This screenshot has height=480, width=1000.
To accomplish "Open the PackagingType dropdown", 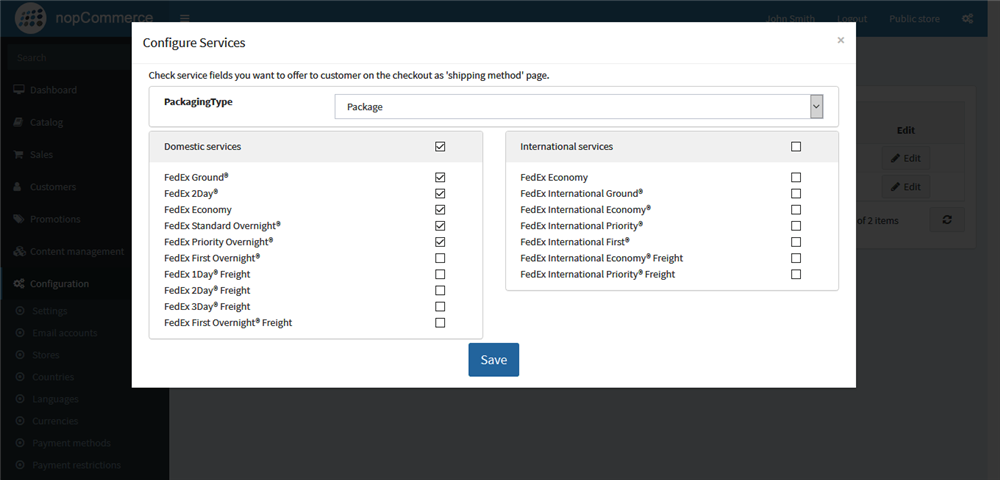I will 579,107.
